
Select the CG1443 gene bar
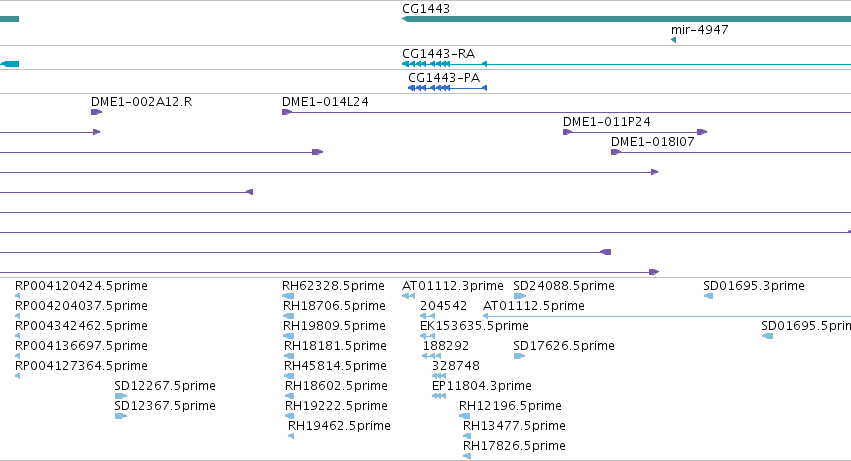click(626, 19)
